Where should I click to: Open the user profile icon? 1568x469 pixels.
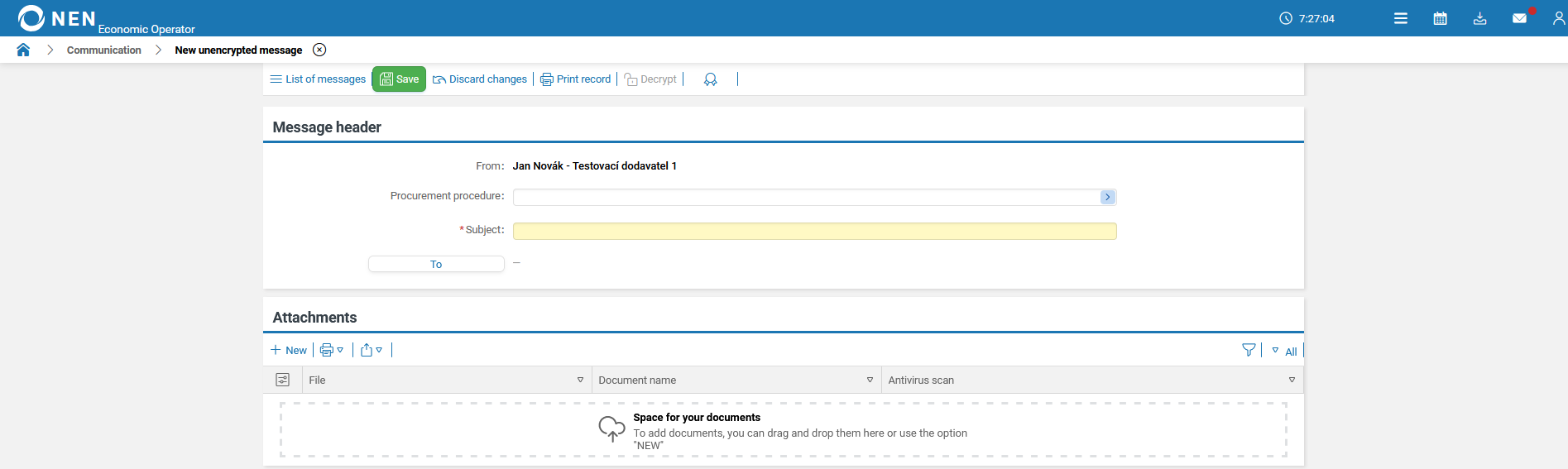[1558, 18]
